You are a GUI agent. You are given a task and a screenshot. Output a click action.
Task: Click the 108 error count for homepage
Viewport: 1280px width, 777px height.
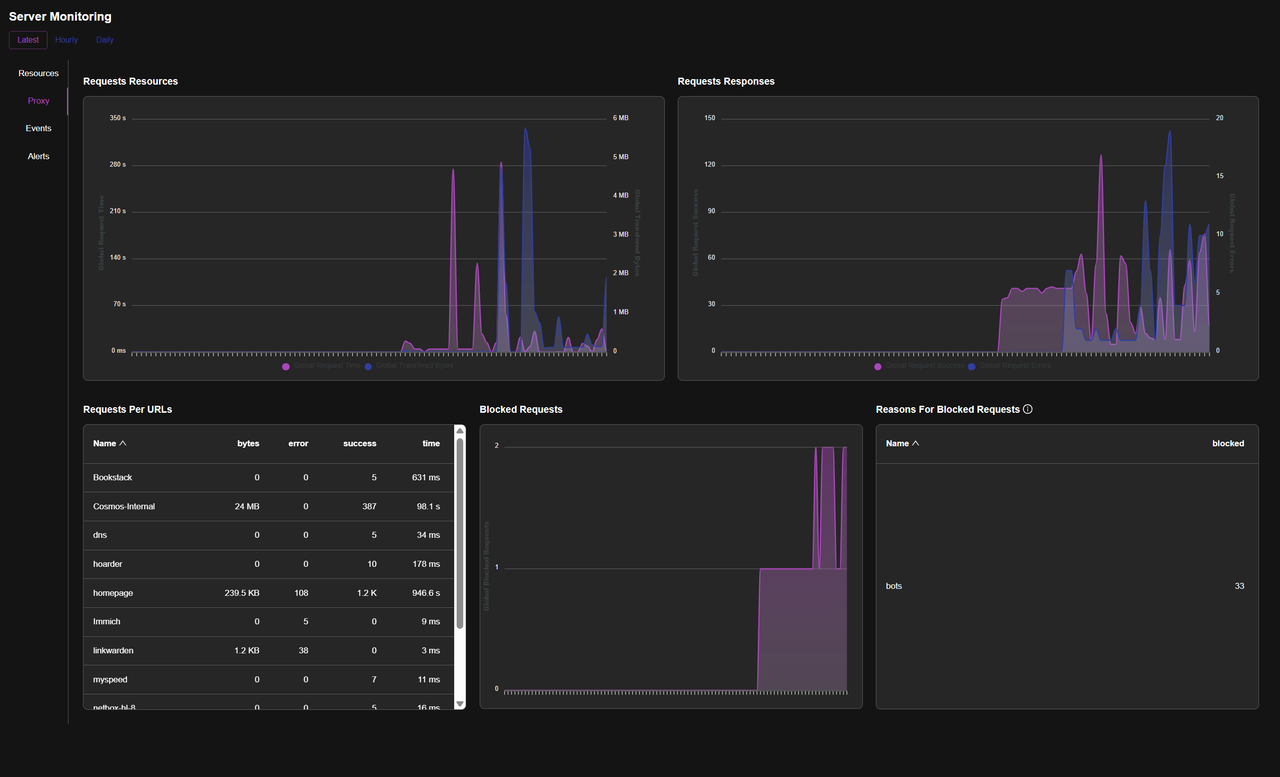300,593
